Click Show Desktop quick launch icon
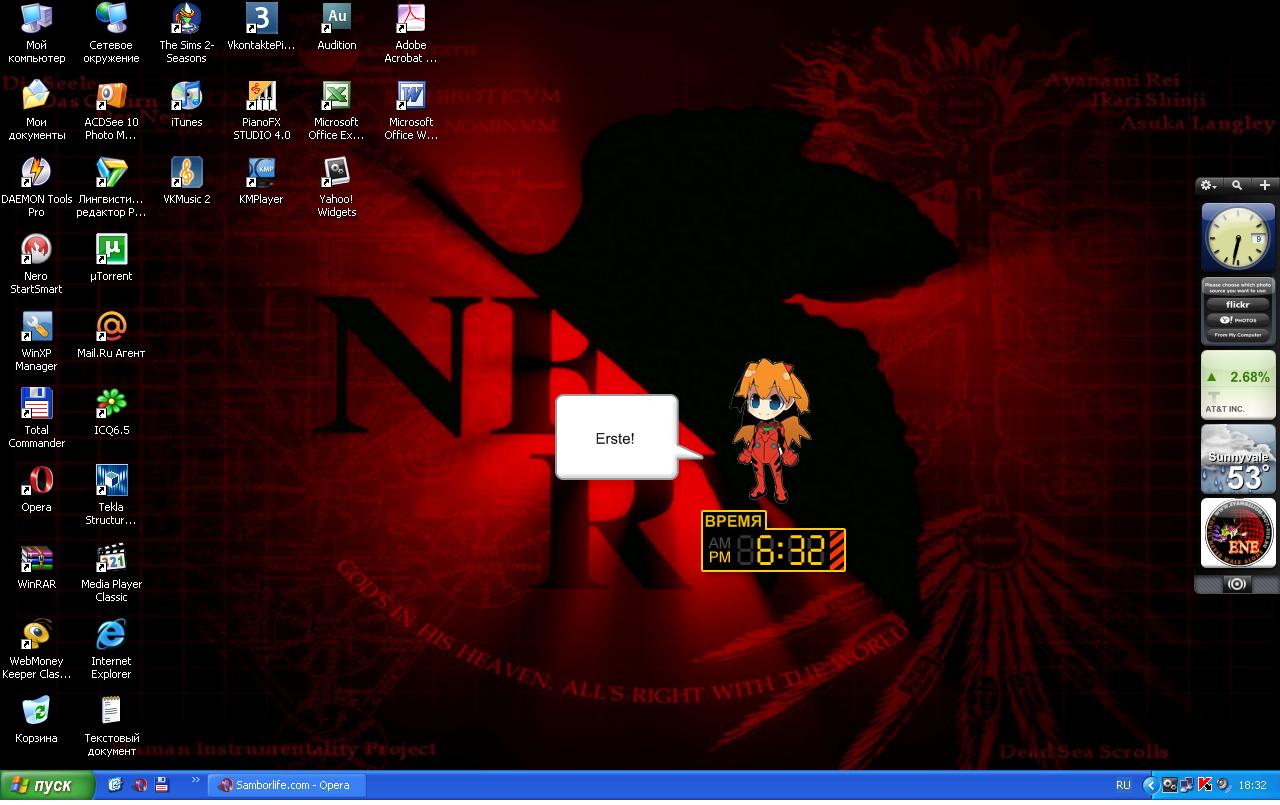 (x=115, y=785)
